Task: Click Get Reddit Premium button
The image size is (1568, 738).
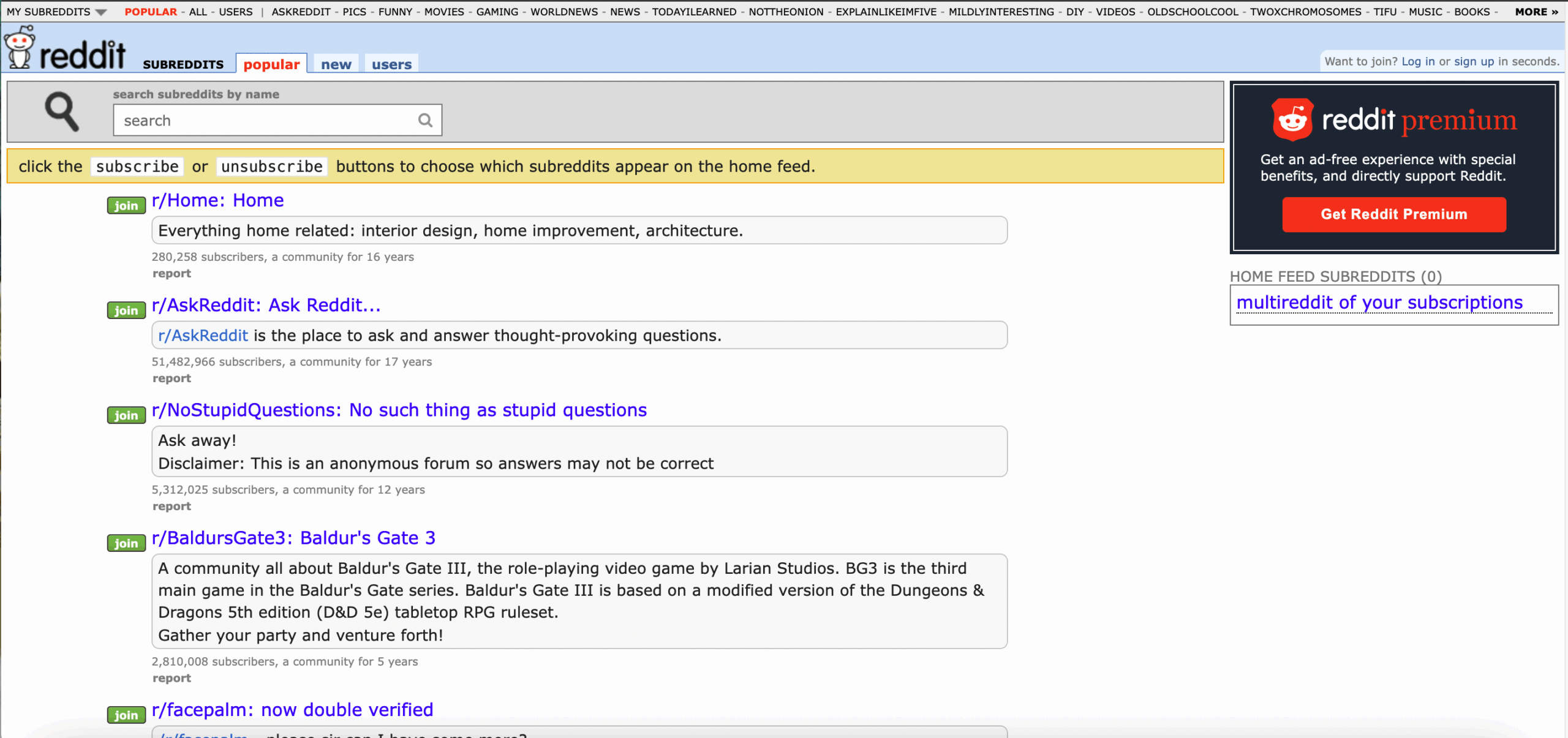Action: tap(1393, 214)
